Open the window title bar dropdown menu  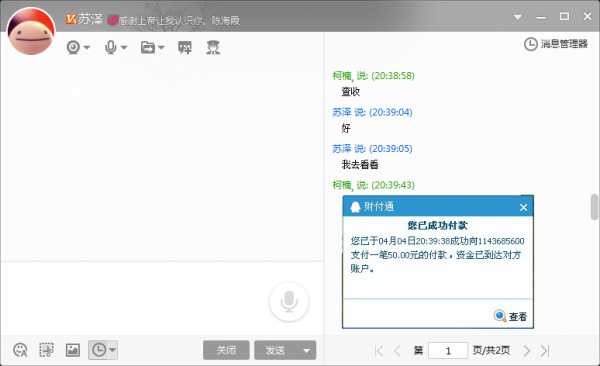518,17
